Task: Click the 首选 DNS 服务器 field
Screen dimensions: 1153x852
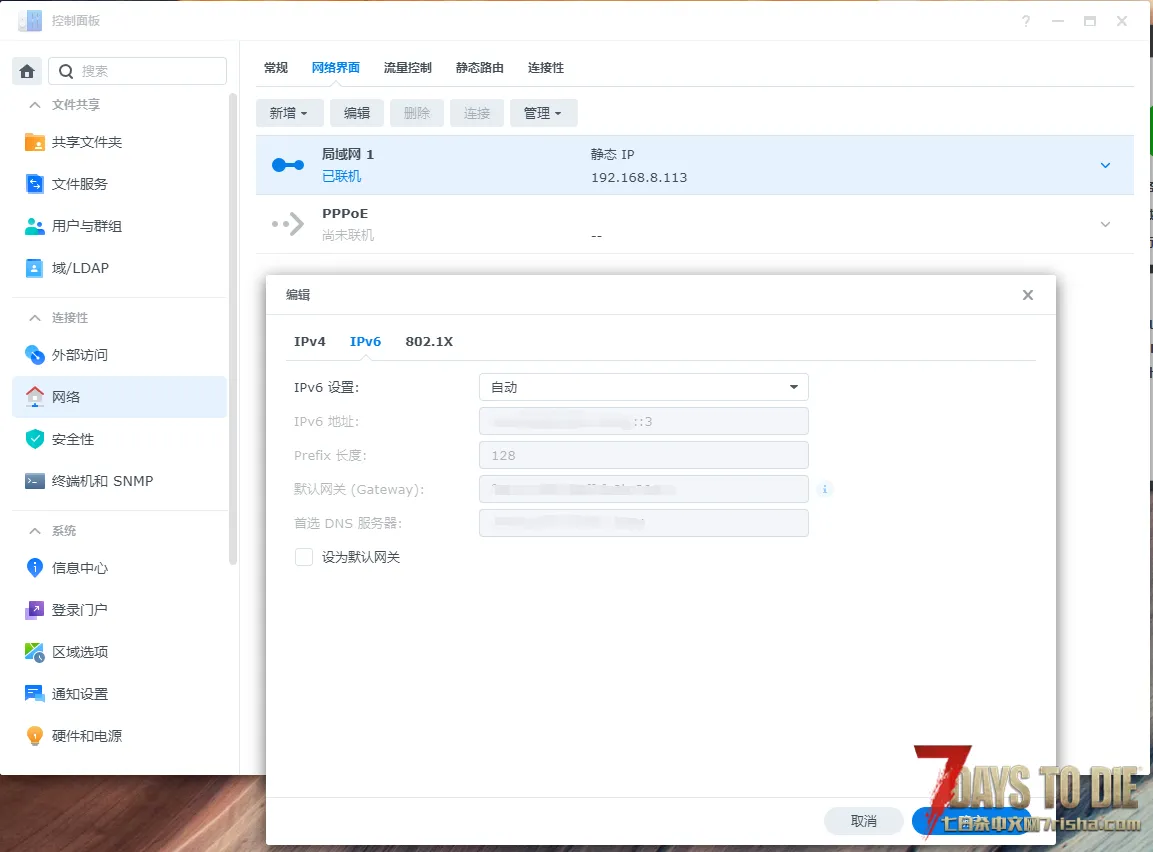Action: click(x=643, y=523)
